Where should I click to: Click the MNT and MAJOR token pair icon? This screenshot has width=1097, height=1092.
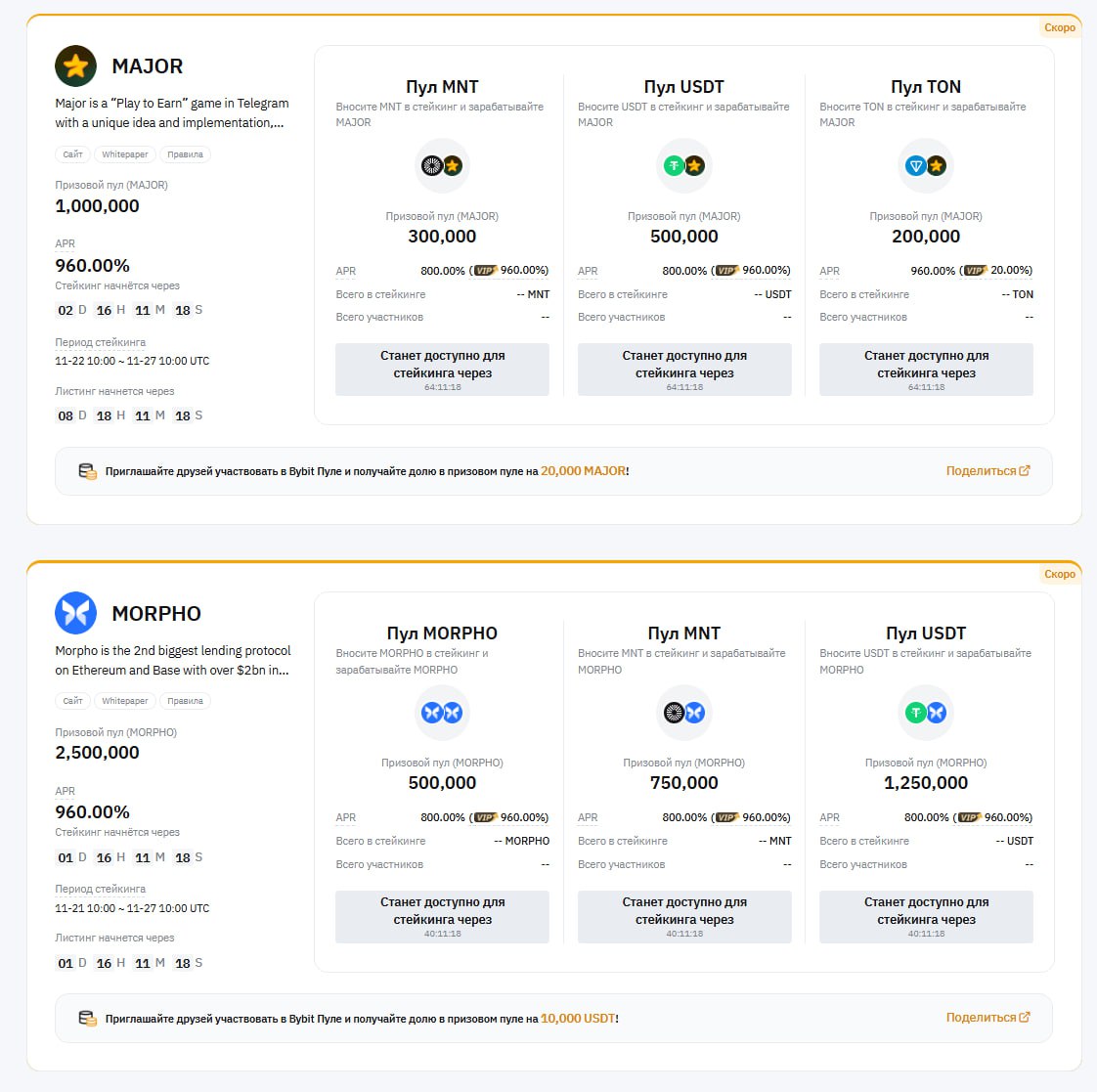pos(442,166)
